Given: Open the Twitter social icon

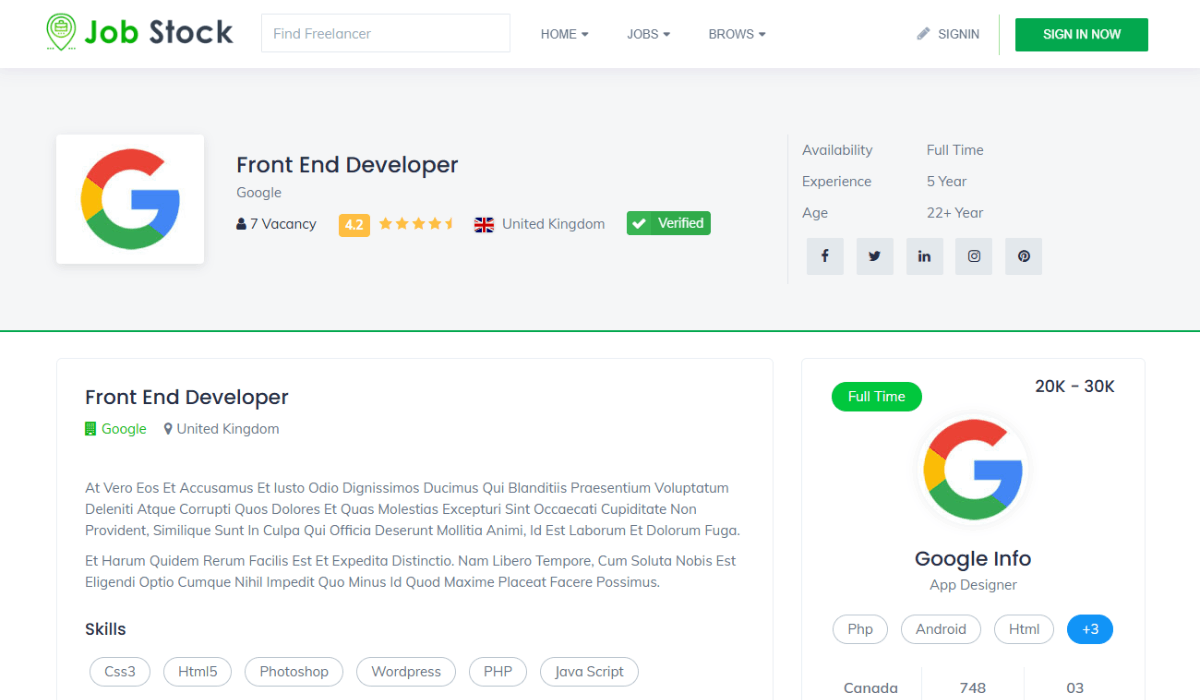Looking at the screenshot, I should [x=875, y=256].
